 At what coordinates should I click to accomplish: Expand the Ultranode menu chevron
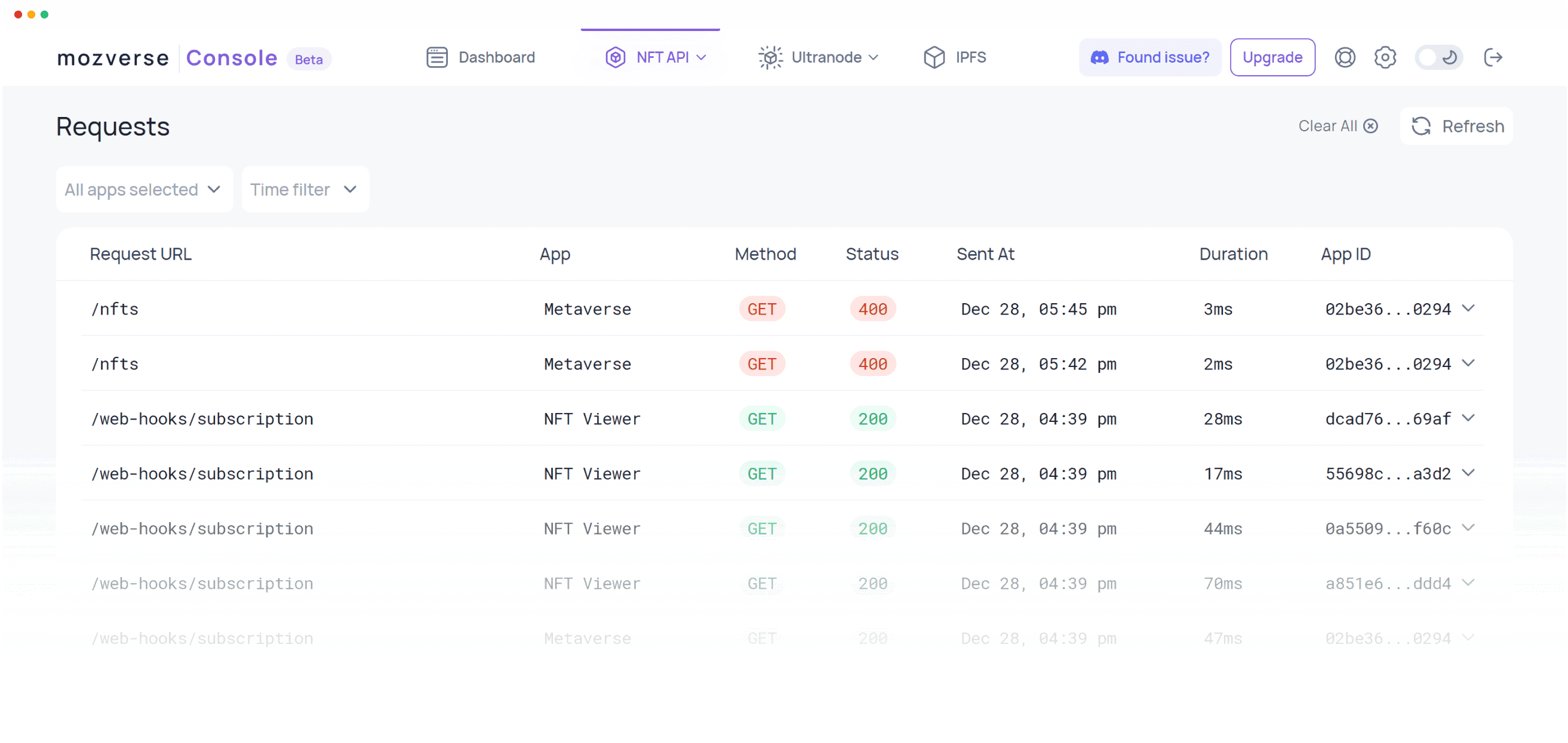coord(874,57)
